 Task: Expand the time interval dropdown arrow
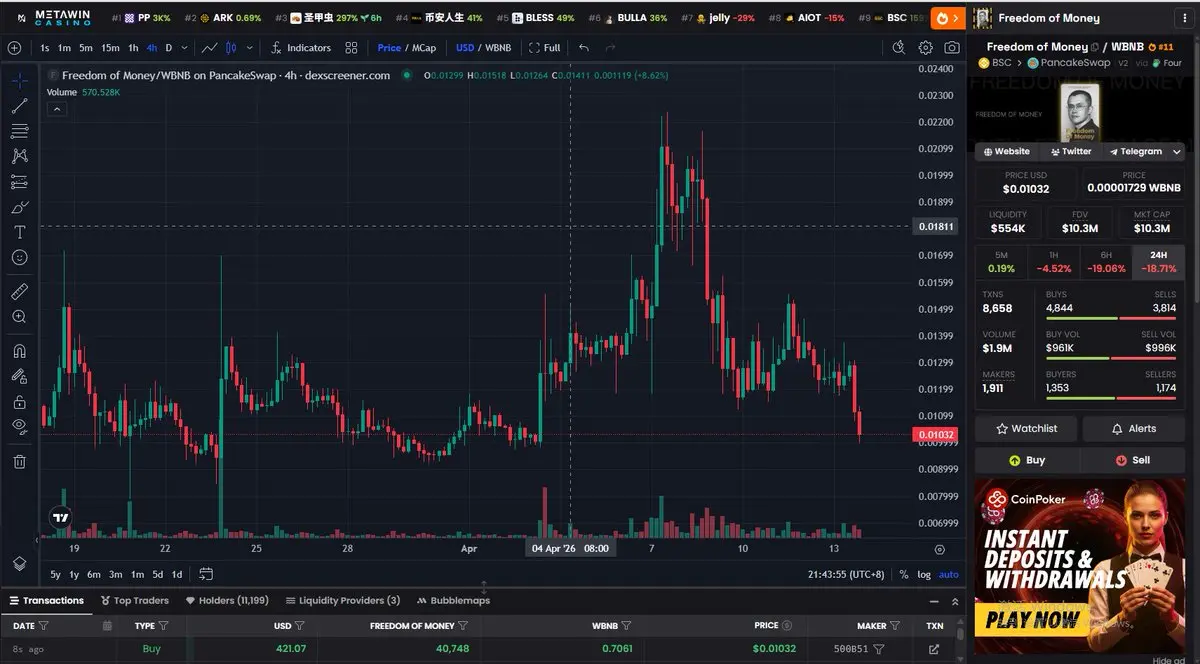pos(183,48)
